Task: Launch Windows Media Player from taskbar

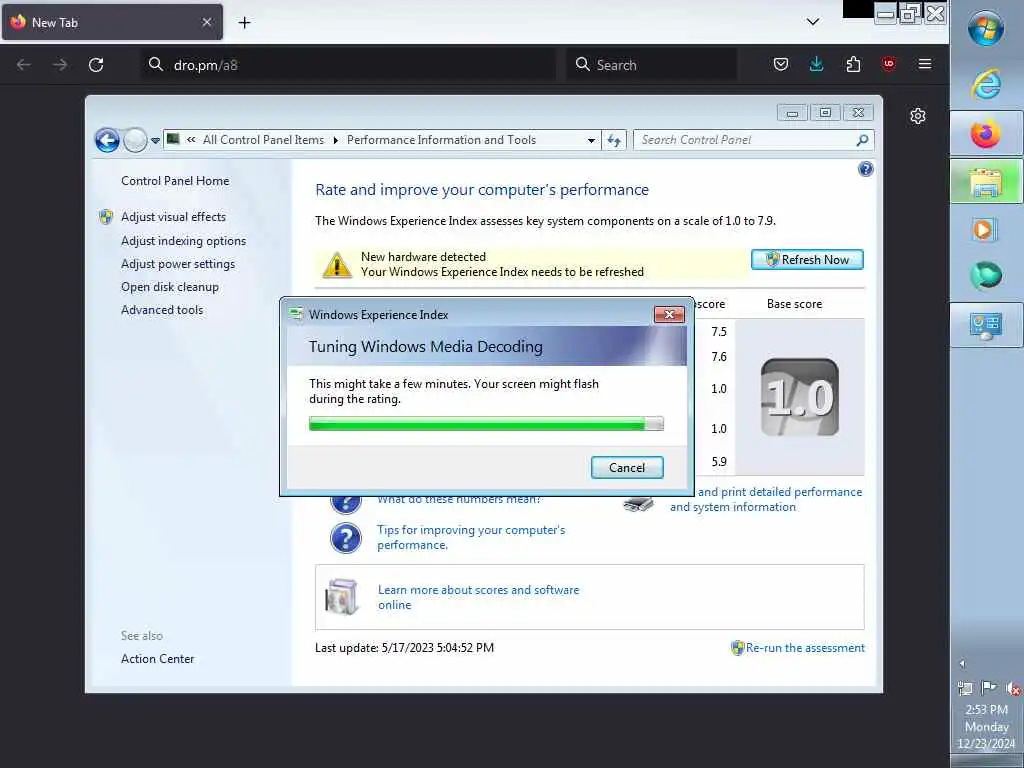Action: [985, 230]
